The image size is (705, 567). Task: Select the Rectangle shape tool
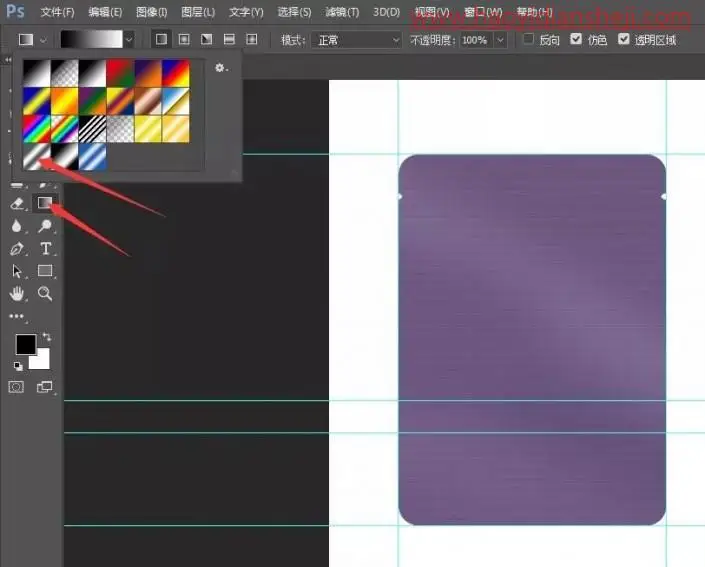pos(45,271)
